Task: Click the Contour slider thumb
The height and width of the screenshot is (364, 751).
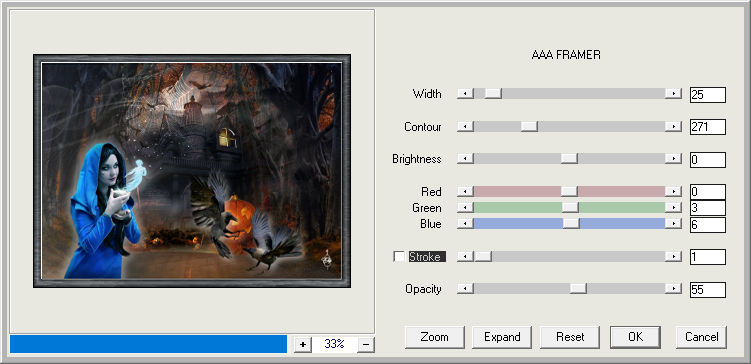Action: pyautogui.click(x=529, y=126)
